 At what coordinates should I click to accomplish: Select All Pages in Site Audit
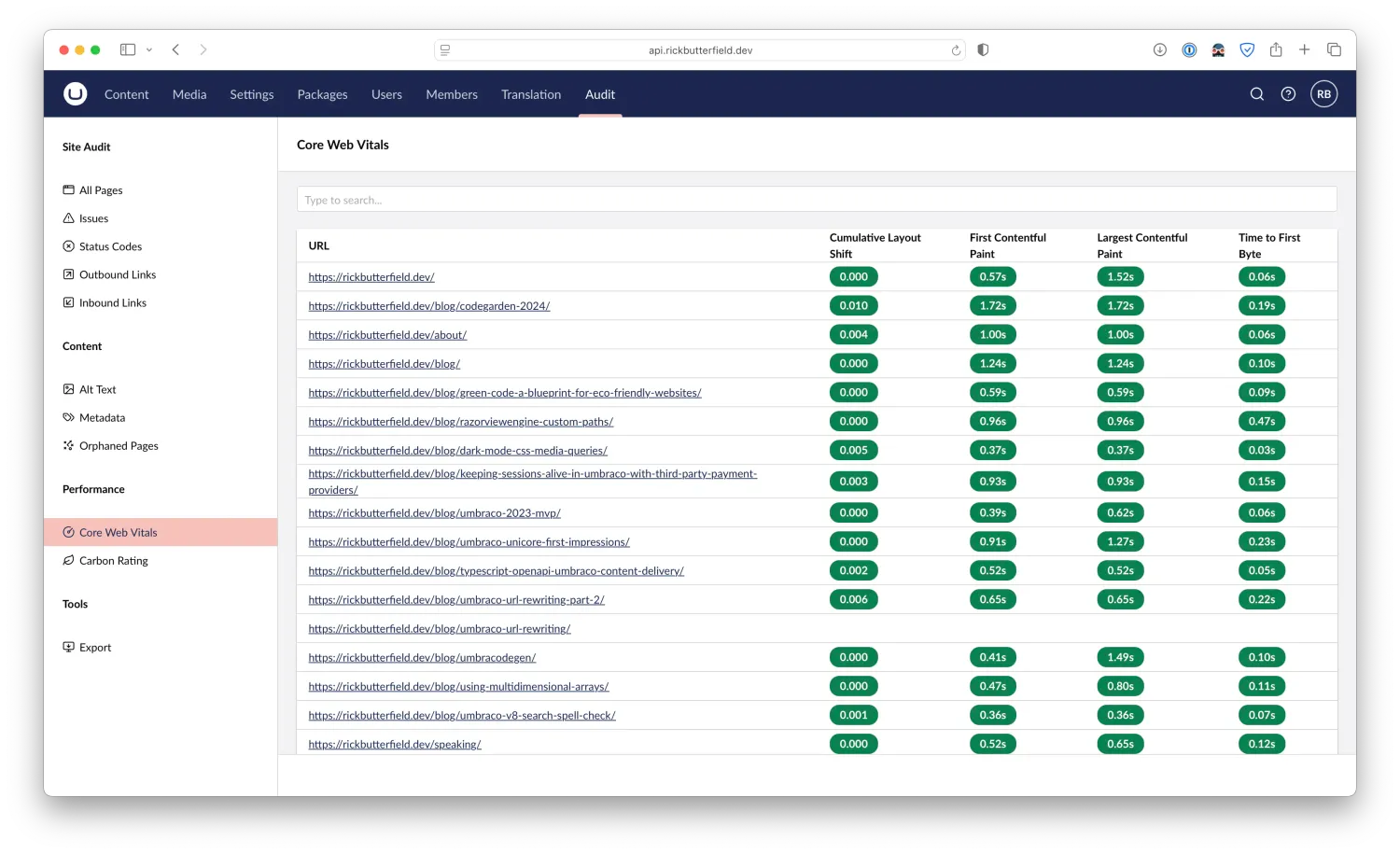tap(101, 189)
